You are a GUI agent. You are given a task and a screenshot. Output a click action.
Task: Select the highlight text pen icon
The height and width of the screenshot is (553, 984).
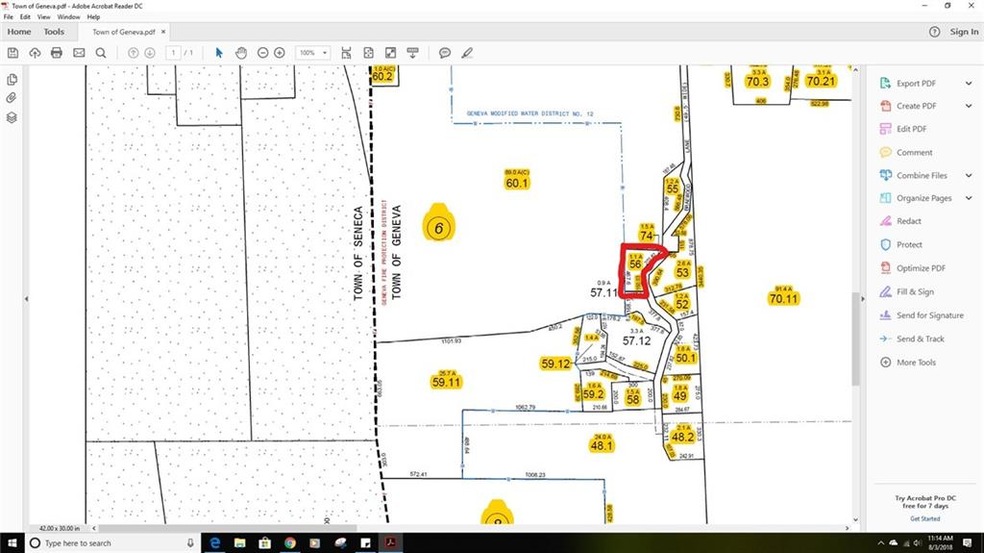tap(467, 53)
